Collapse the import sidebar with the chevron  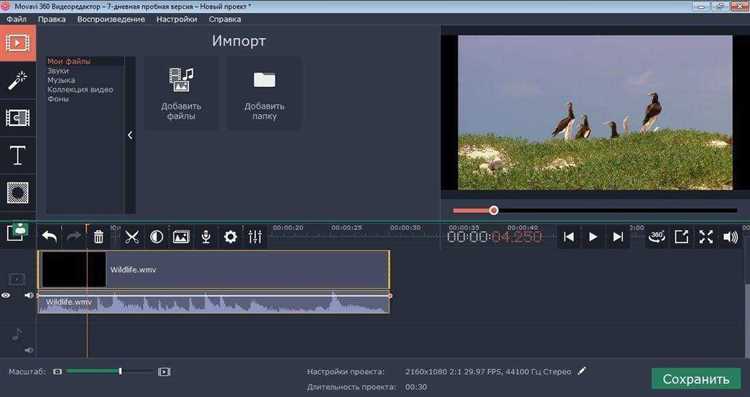(x=130, y=135)
